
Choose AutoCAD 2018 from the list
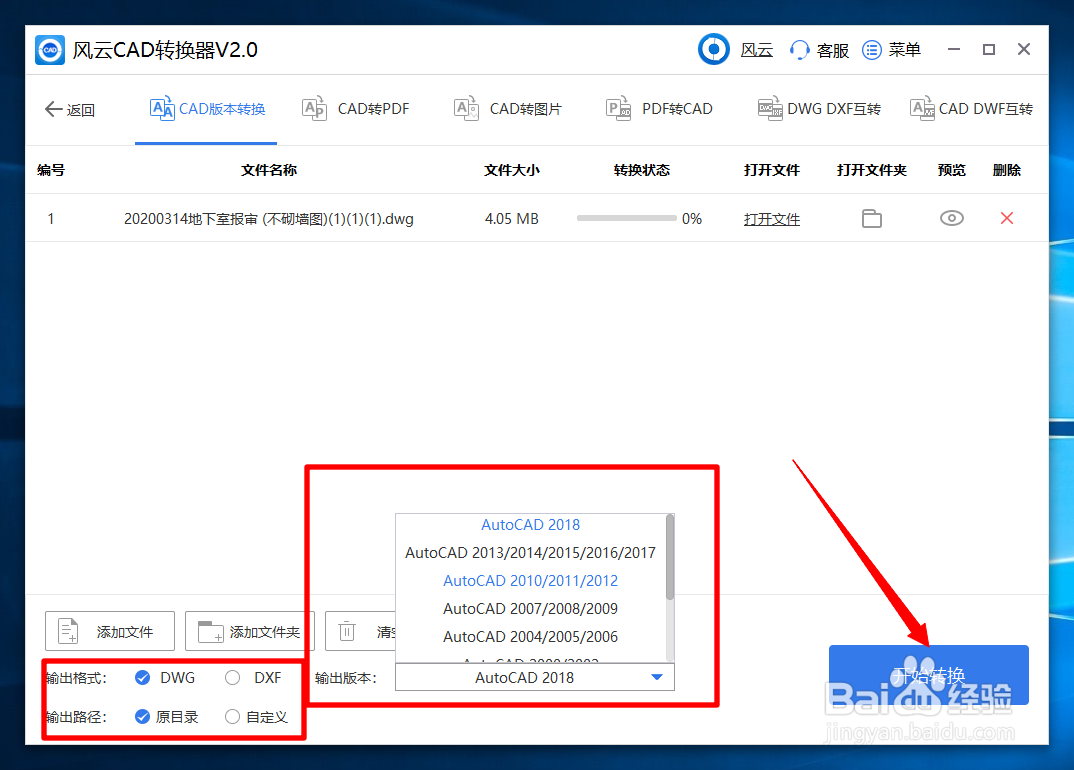[530, 525]
